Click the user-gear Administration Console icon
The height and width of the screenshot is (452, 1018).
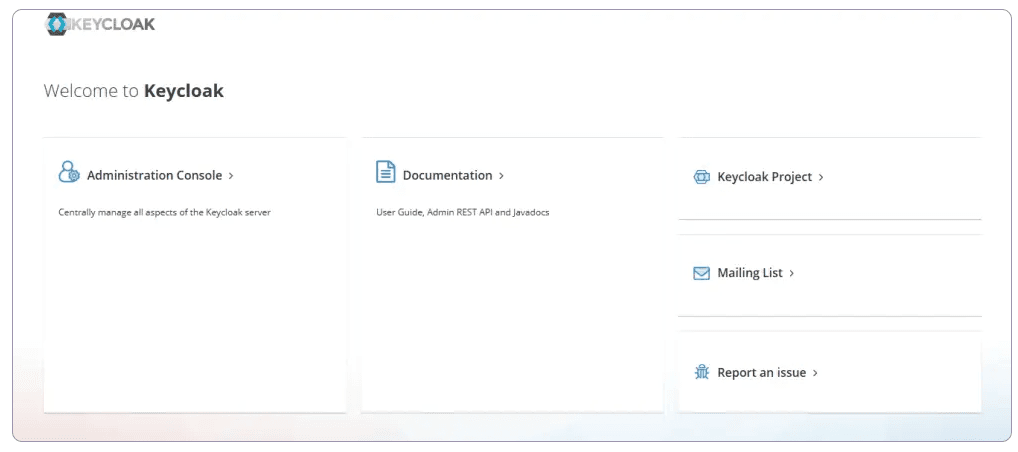click(68, 173)
